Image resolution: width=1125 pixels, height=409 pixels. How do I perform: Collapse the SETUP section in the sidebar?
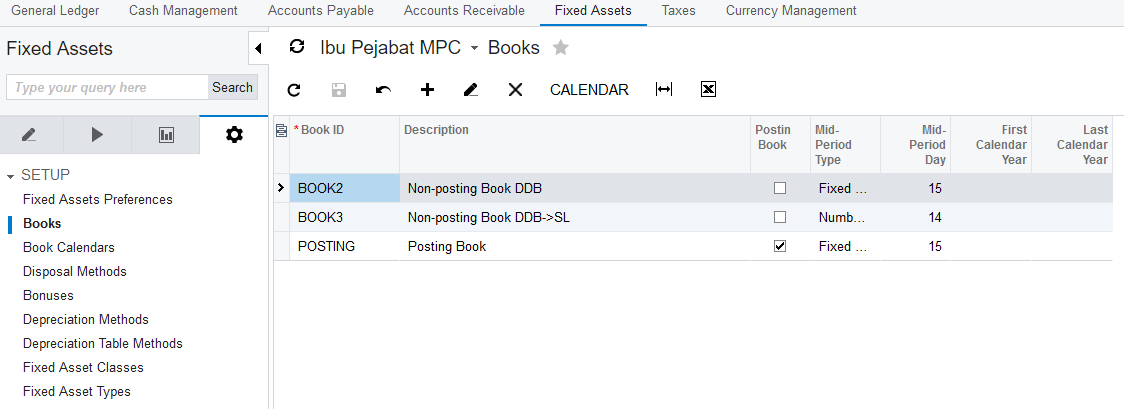click(11, 175)
